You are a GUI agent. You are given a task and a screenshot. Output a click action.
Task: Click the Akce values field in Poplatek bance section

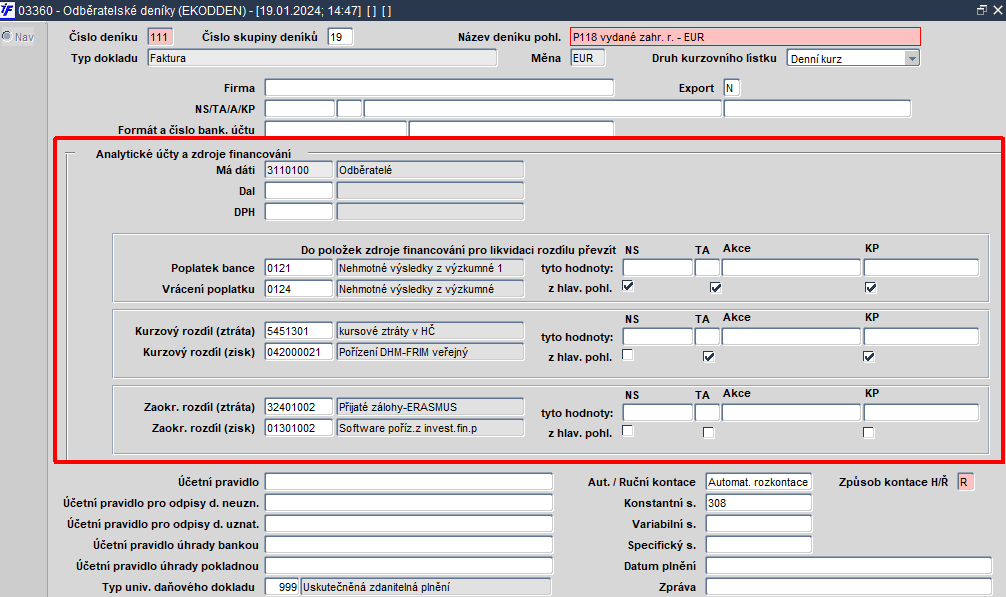(791, 267)
